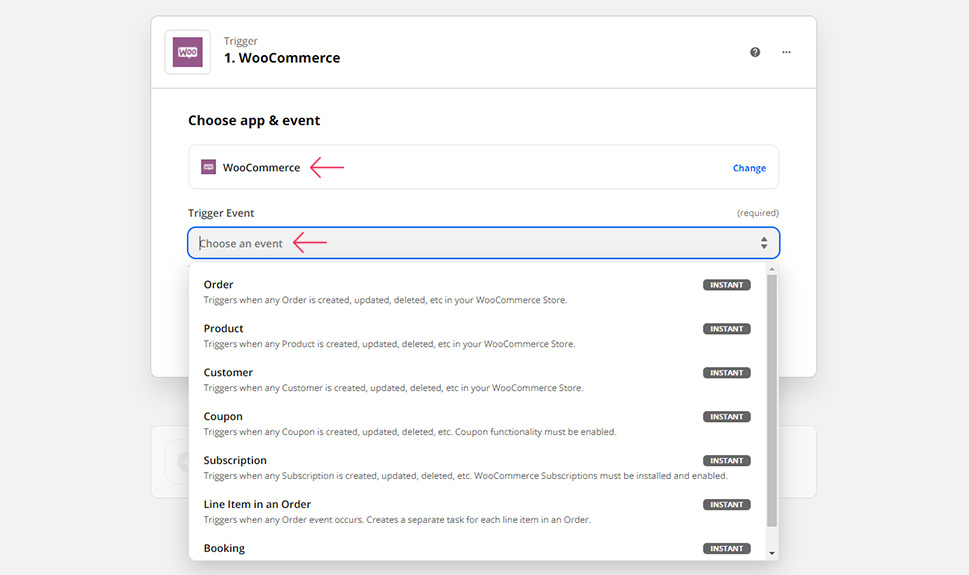Click INSTANT badge for Line Item in an Order
Image resolution: width=969 pixels, height=575 pixels.
(727, 505)
